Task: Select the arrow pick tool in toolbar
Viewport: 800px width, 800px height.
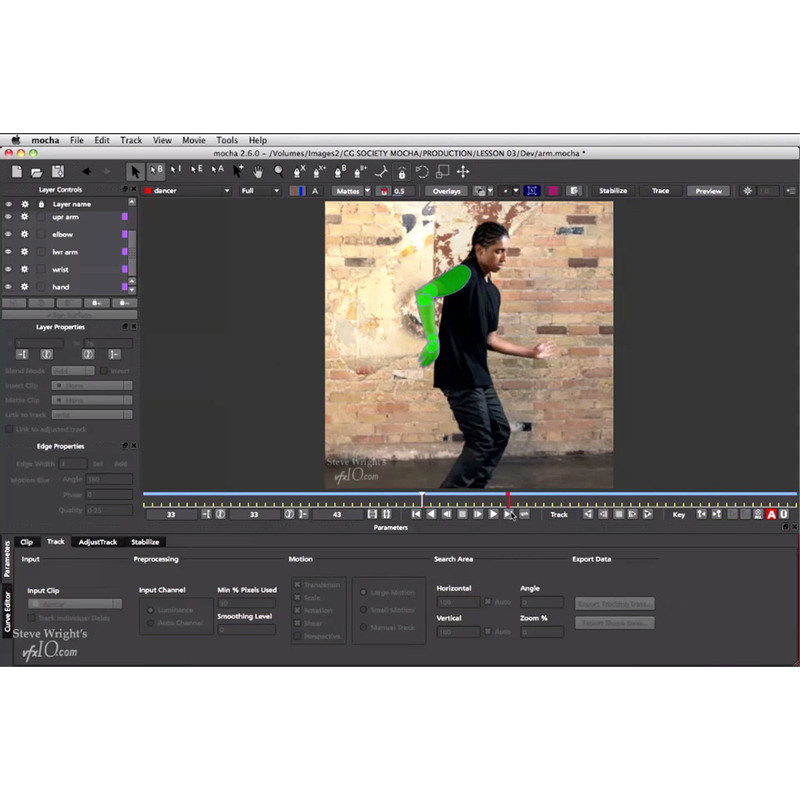Action: coord(136,171)
